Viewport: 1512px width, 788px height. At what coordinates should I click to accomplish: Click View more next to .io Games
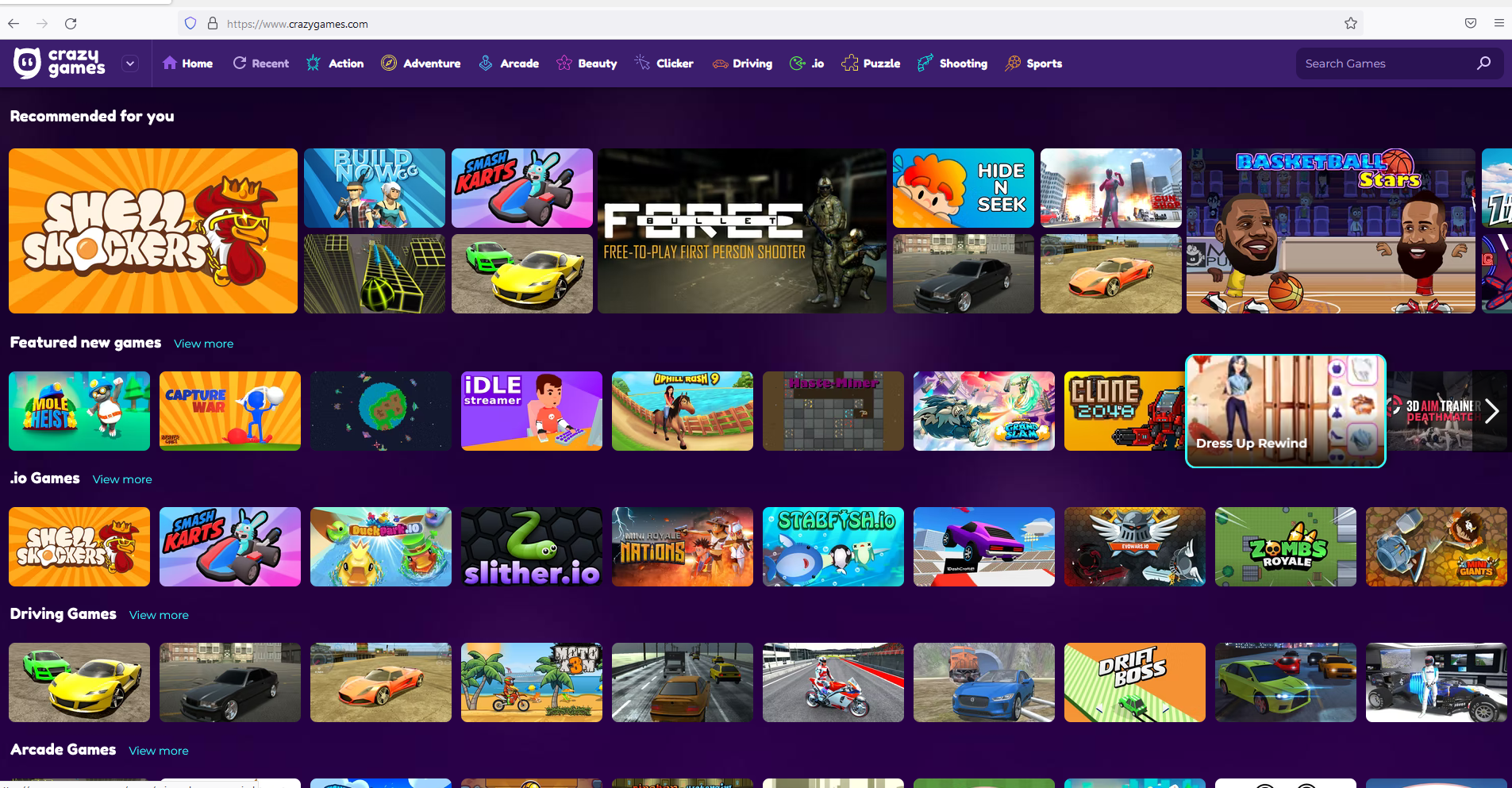[122, 479]
